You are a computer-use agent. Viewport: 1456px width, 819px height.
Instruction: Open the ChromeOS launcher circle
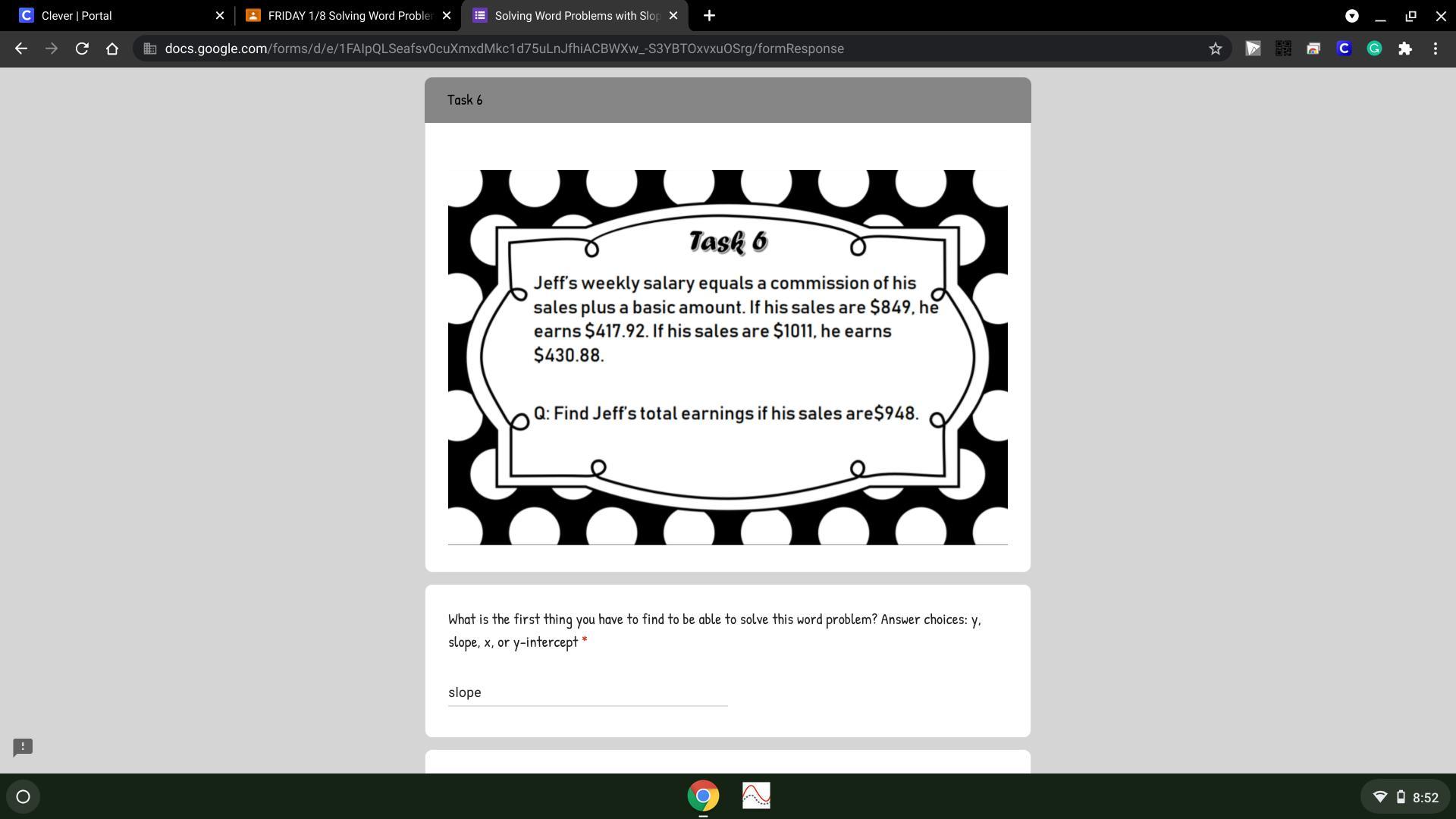[23, 796]
